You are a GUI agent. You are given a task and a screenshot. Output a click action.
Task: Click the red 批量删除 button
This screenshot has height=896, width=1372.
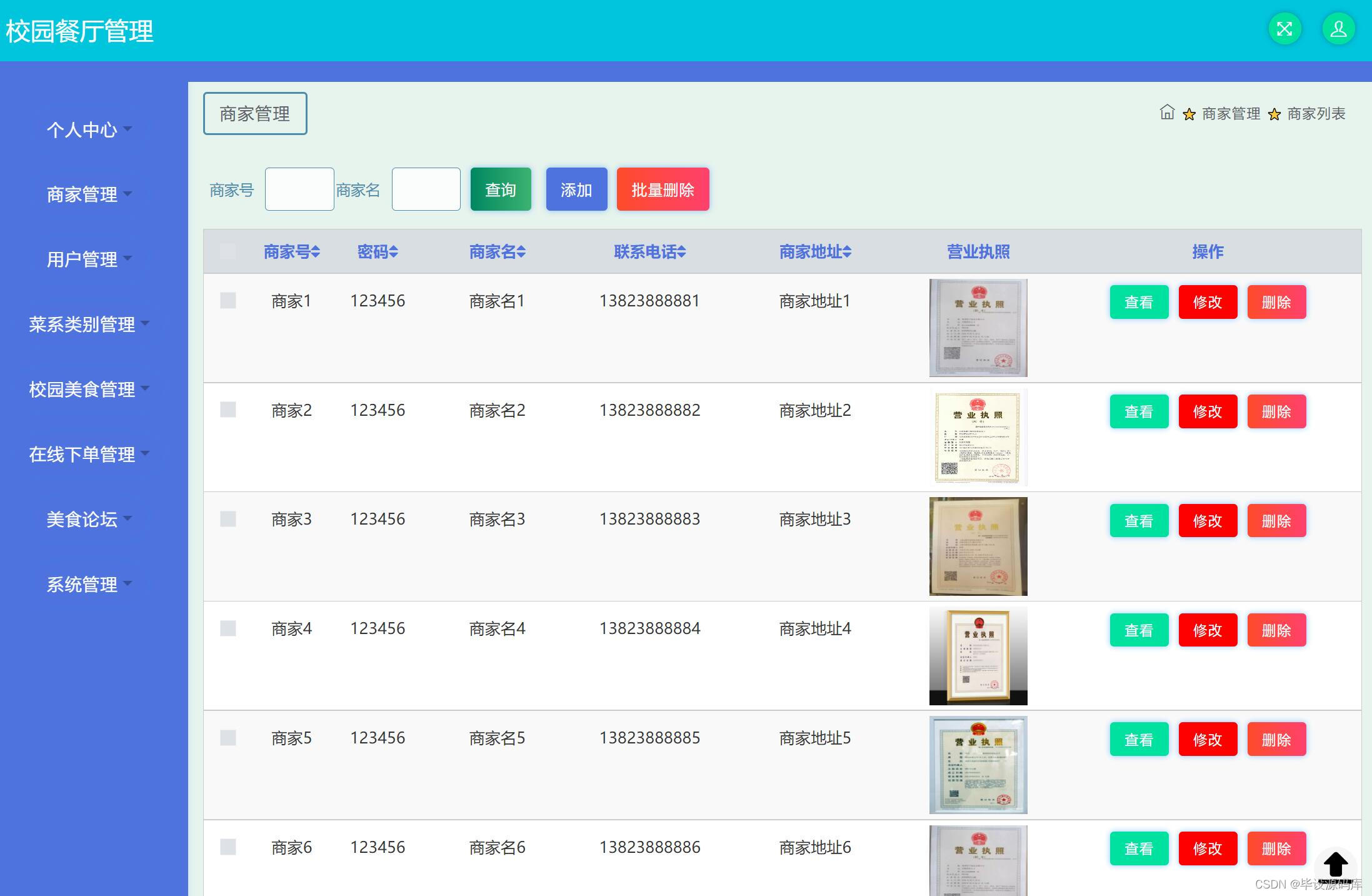click(x=663, y=189)
